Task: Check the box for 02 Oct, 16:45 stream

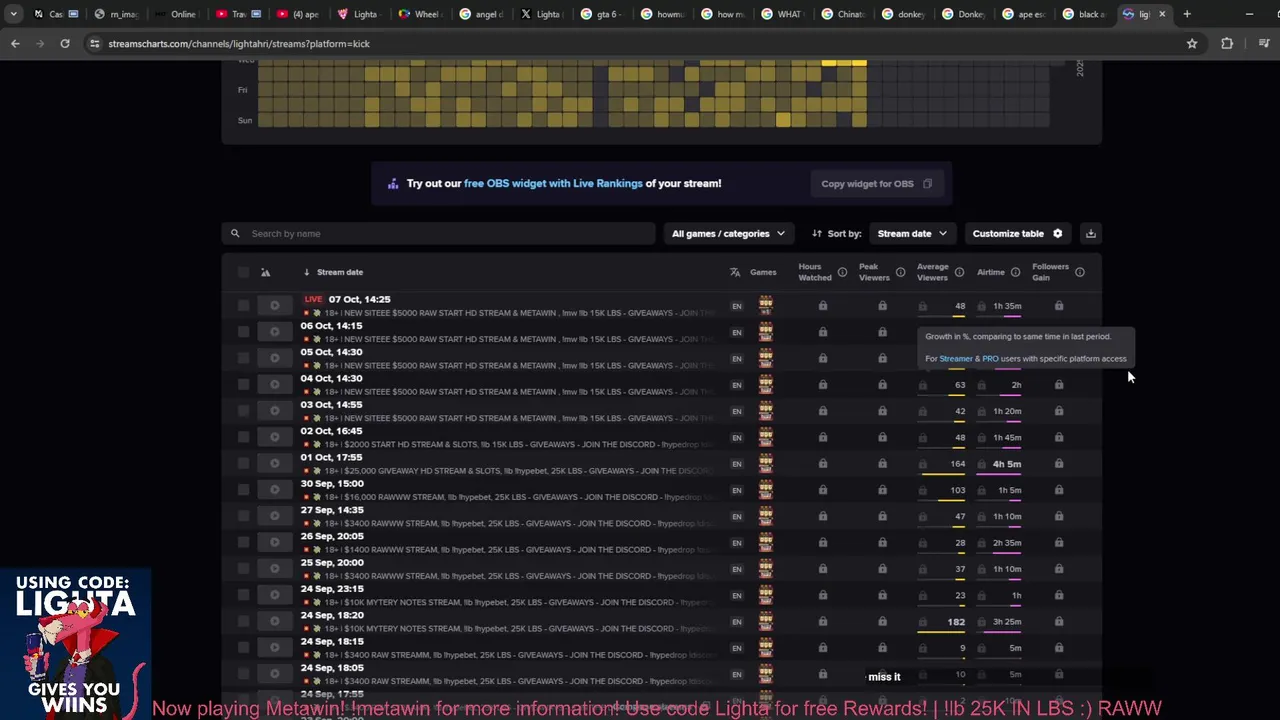Action: (x=243, y=437)
